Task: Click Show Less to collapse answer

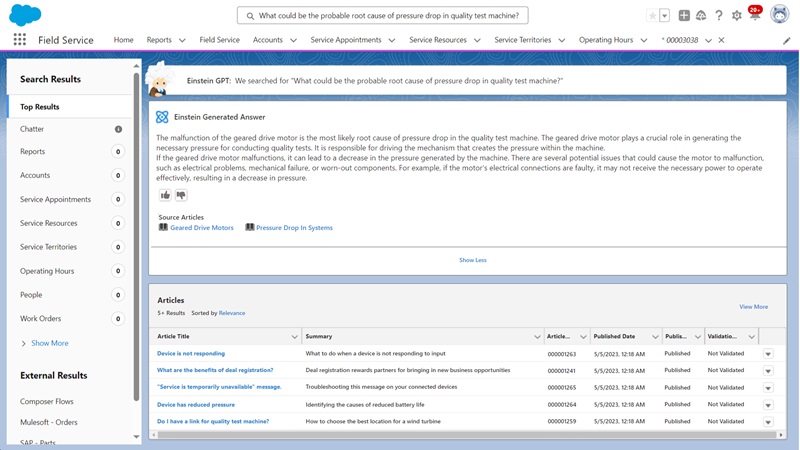Action: (x=473, y=260)
